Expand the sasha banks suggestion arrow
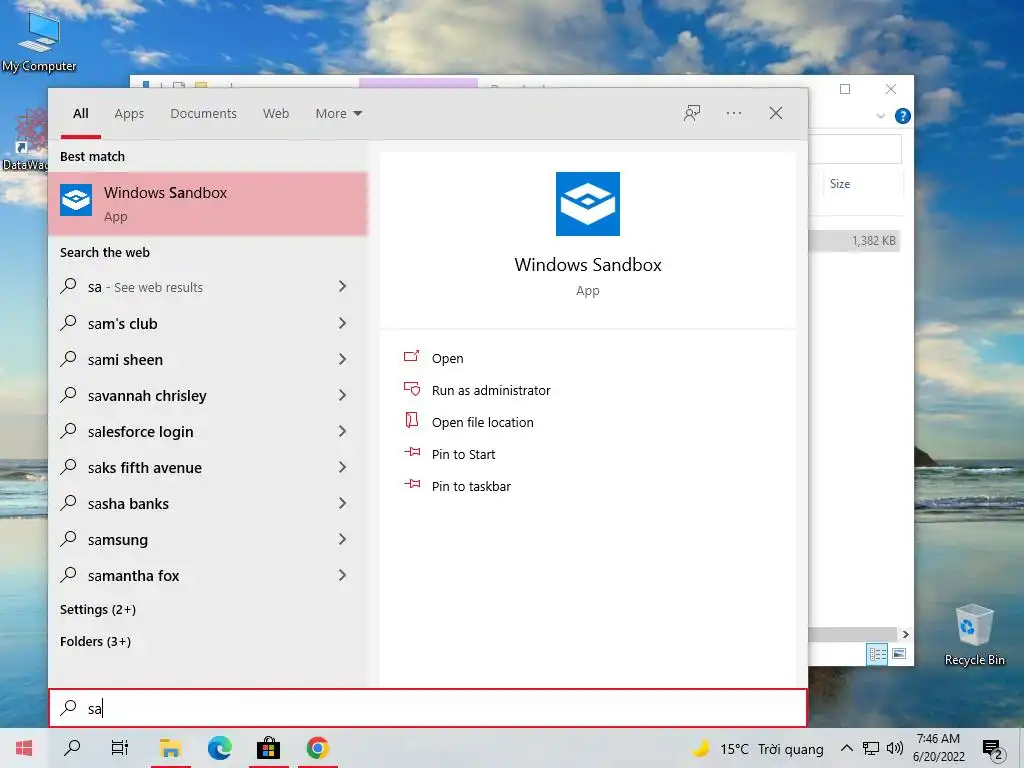The image size is (1024, 768). click(342, 502)
